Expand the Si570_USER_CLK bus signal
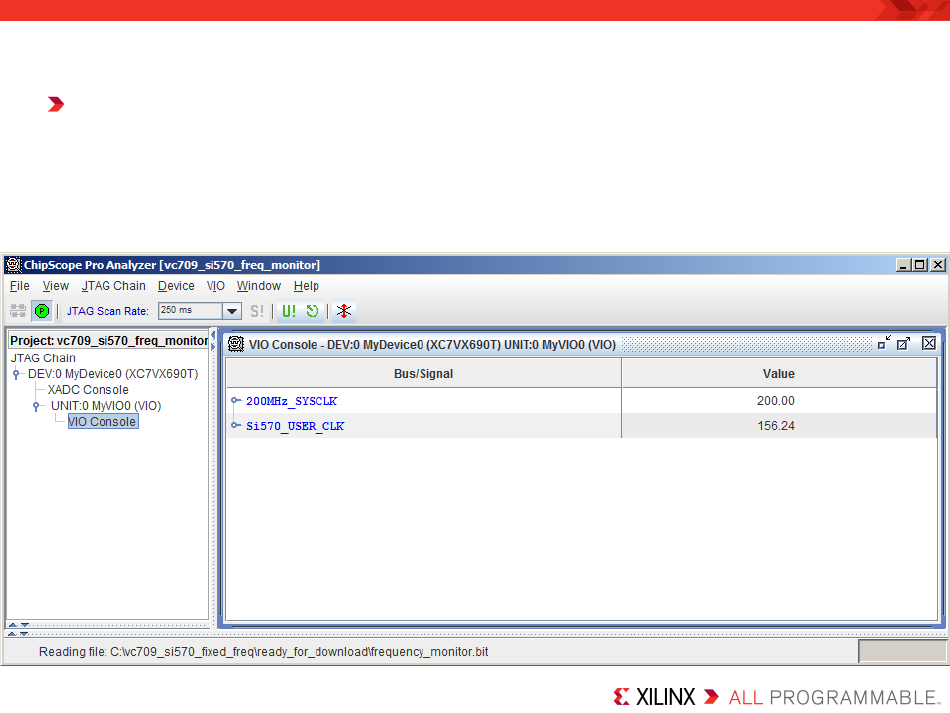Image resolution: width=950 pixels, height=713 pixels. click(236, 425)
